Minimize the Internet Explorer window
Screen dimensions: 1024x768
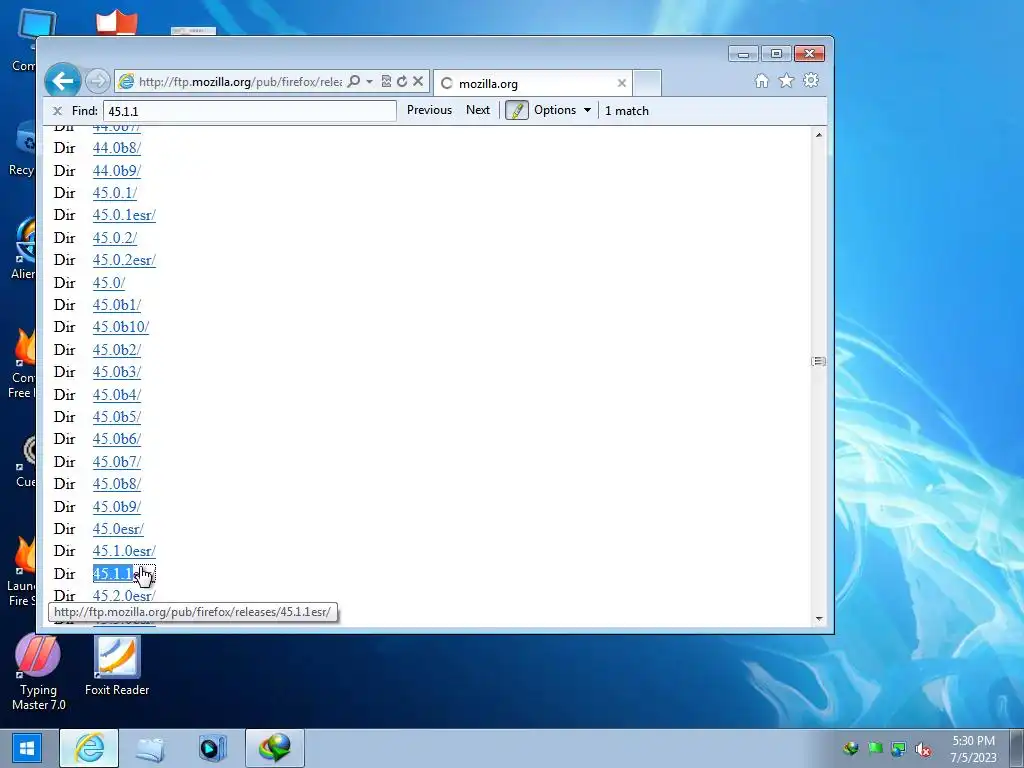743,54
